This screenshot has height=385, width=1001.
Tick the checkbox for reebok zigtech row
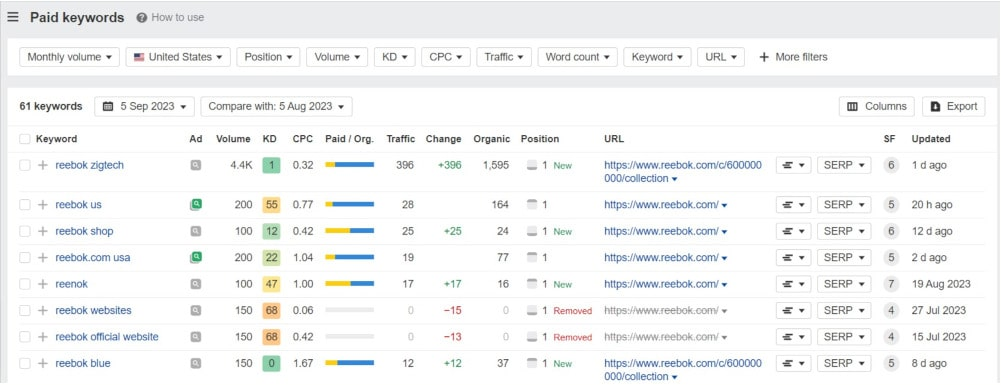[24, 165]
